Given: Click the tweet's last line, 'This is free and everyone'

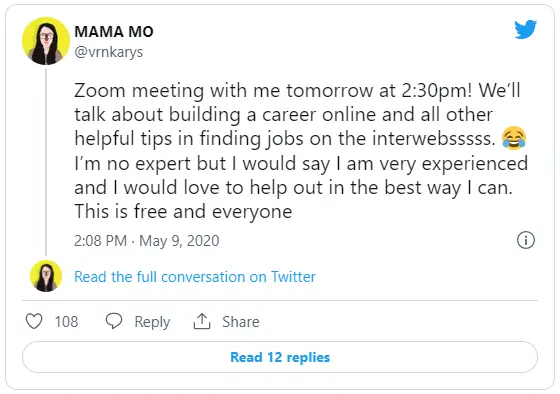Looking at the screenshot, I should [183, 211].
